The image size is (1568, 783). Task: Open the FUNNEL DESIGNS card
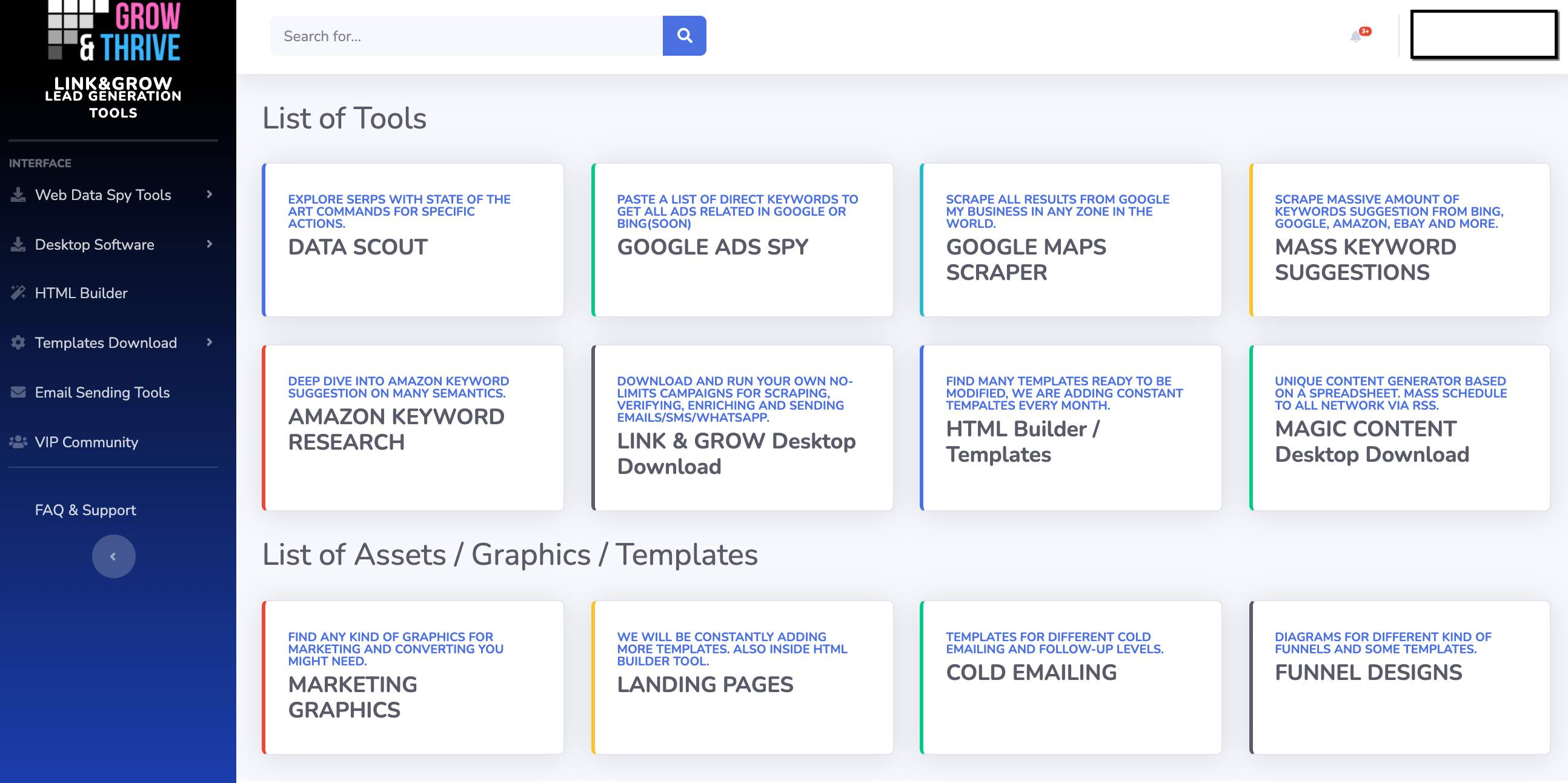1400,678
